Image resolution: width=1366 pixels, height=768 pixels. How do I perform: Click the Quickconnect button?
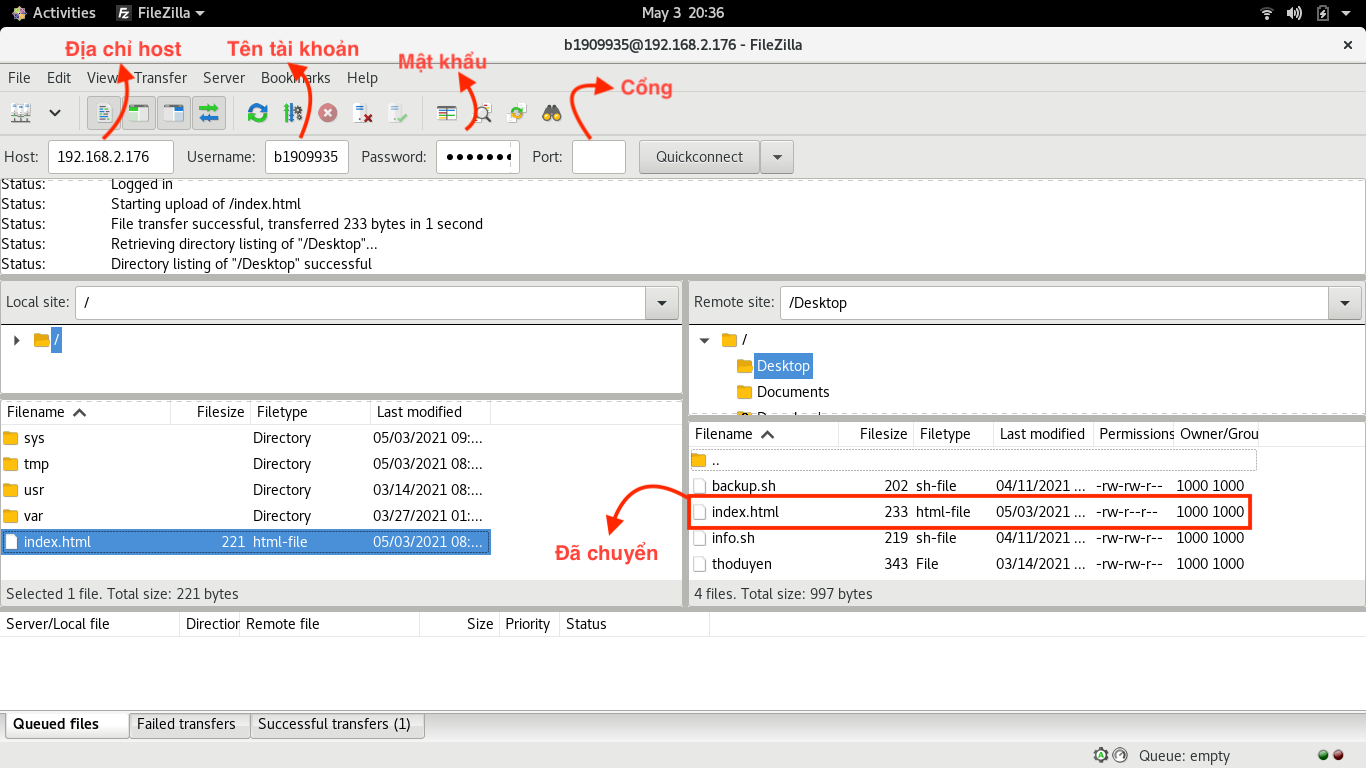[x=699, y=157]
